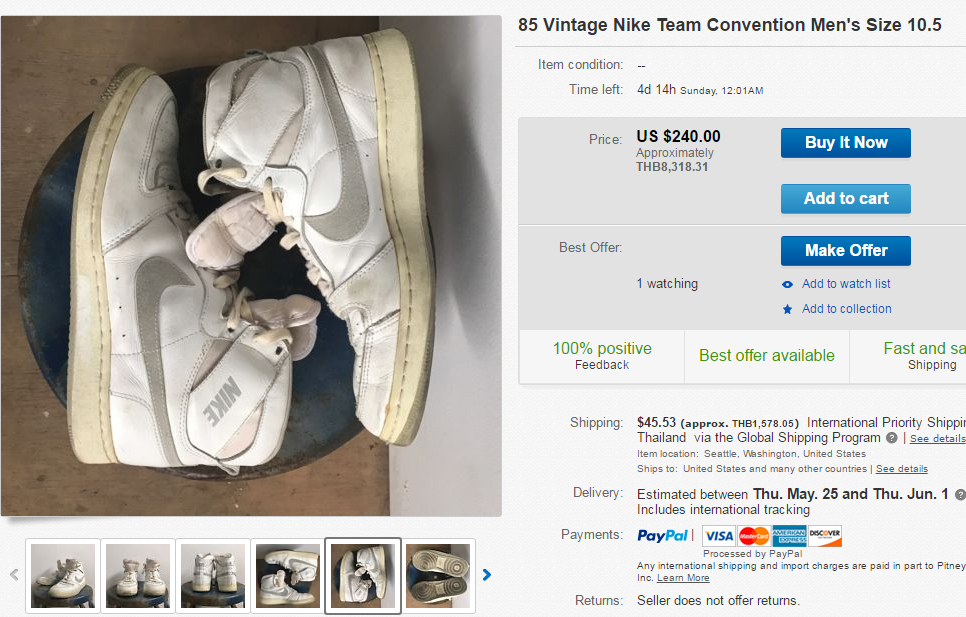Click the American Express card icon
The width and height of the screenshot is (966, 617).
[x=789, y=535]
